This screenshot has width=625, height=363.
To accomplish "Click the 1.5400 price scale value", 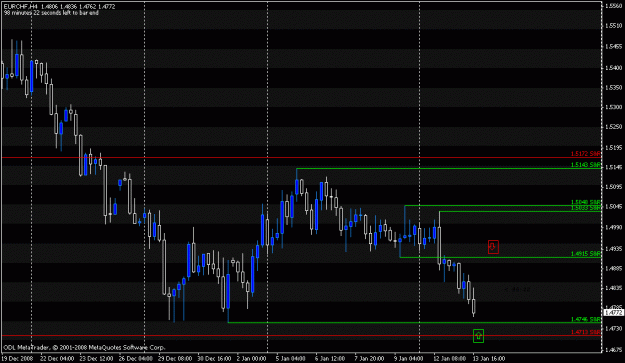I will click(x=614, y=67).
